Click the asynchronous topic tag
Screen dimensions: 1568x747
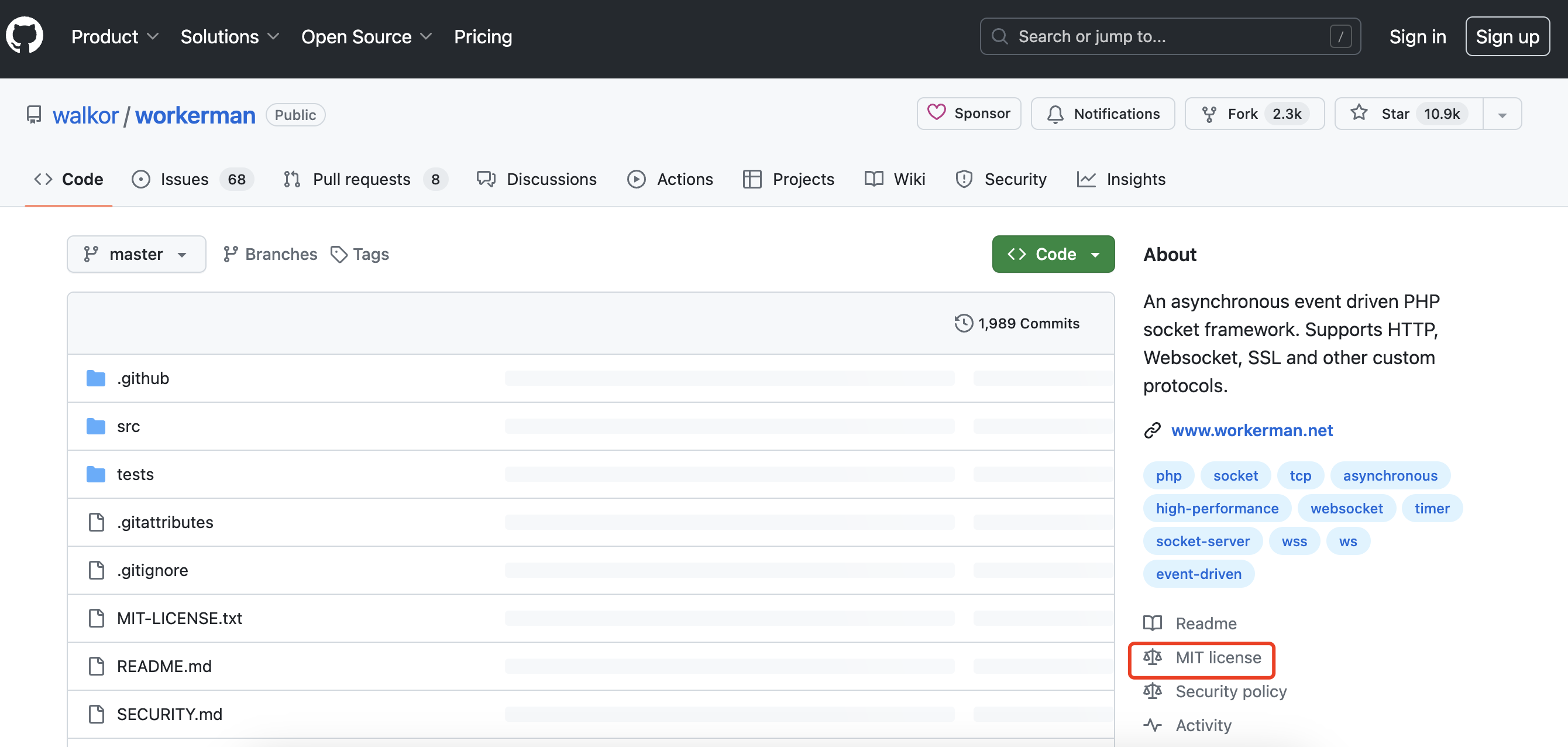click(1390, 476)
